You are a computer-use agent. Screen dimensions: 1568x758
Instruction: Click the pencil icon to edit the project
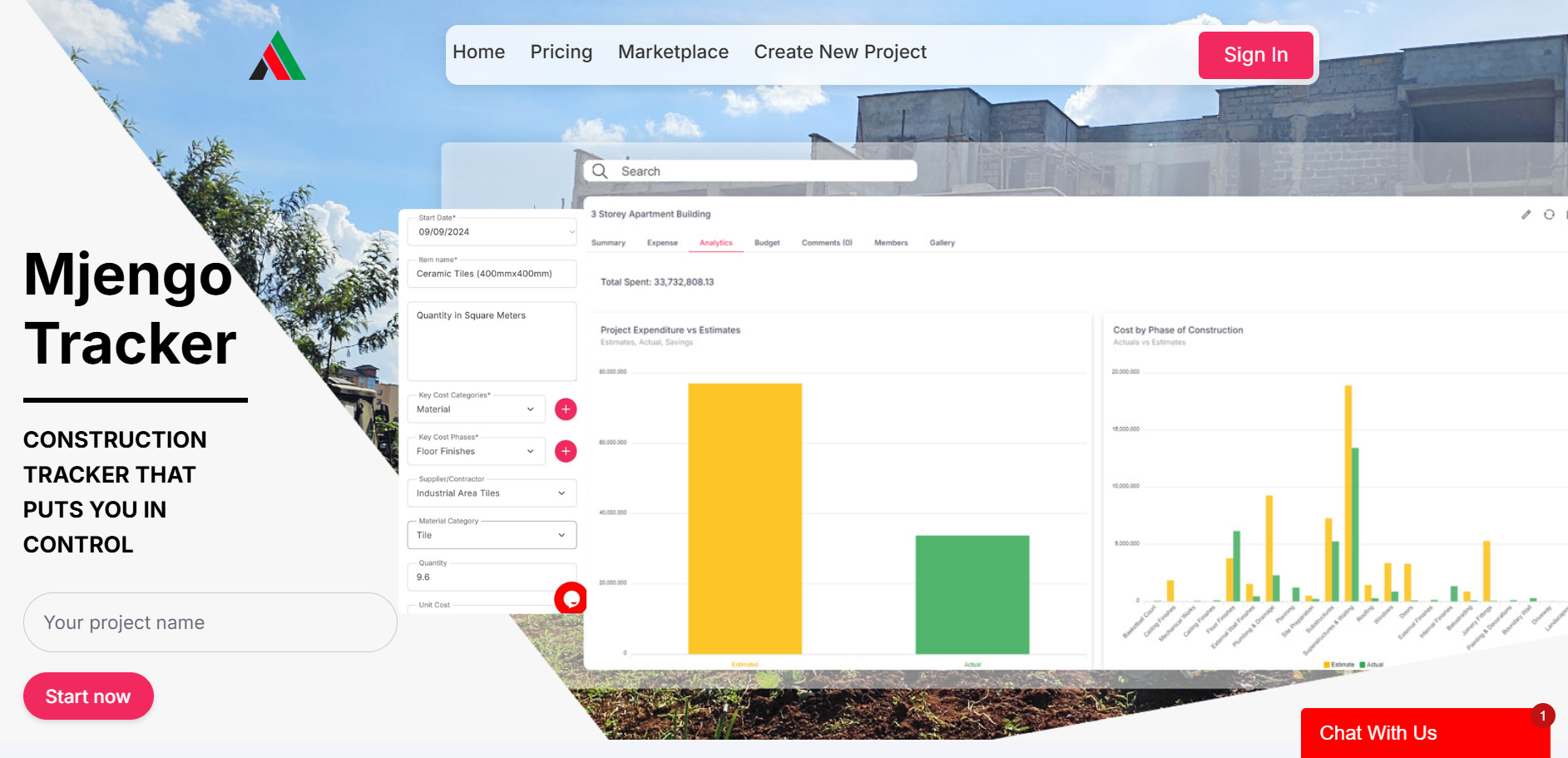[1526, 215]
